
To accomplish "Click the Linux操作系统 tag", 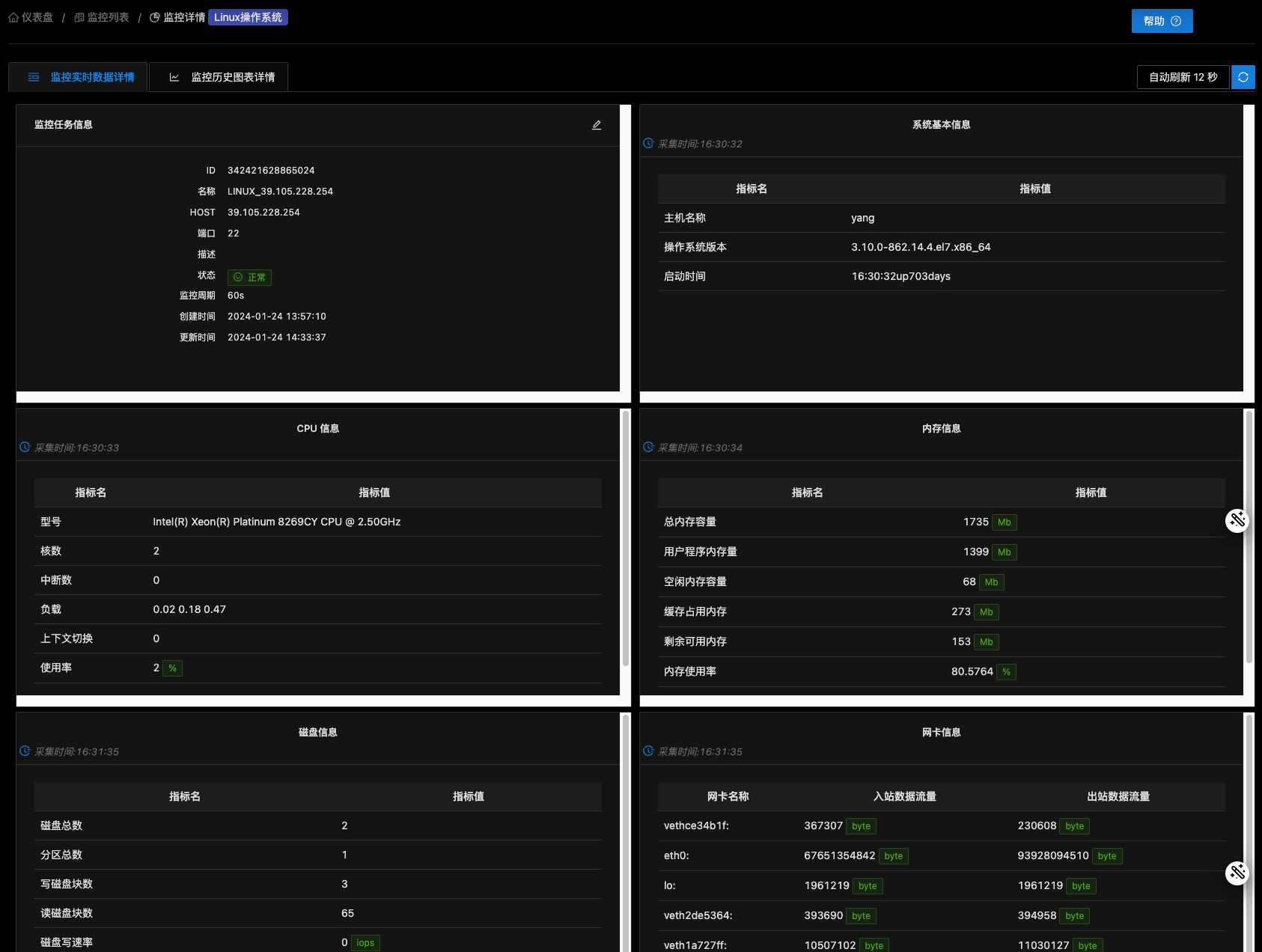I will pyautogui.click(x=248, y=17).
